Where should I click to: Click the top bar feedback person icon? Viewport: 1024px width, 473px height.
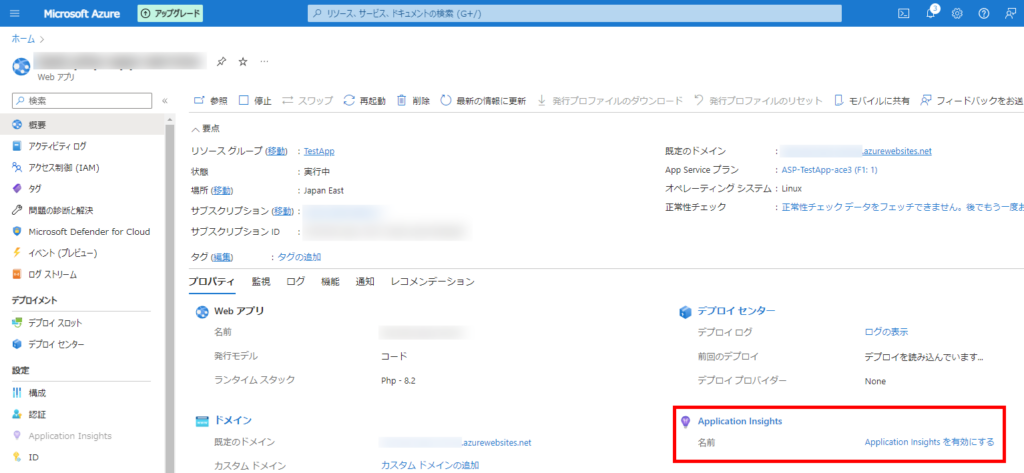(x=1010, y=14)
